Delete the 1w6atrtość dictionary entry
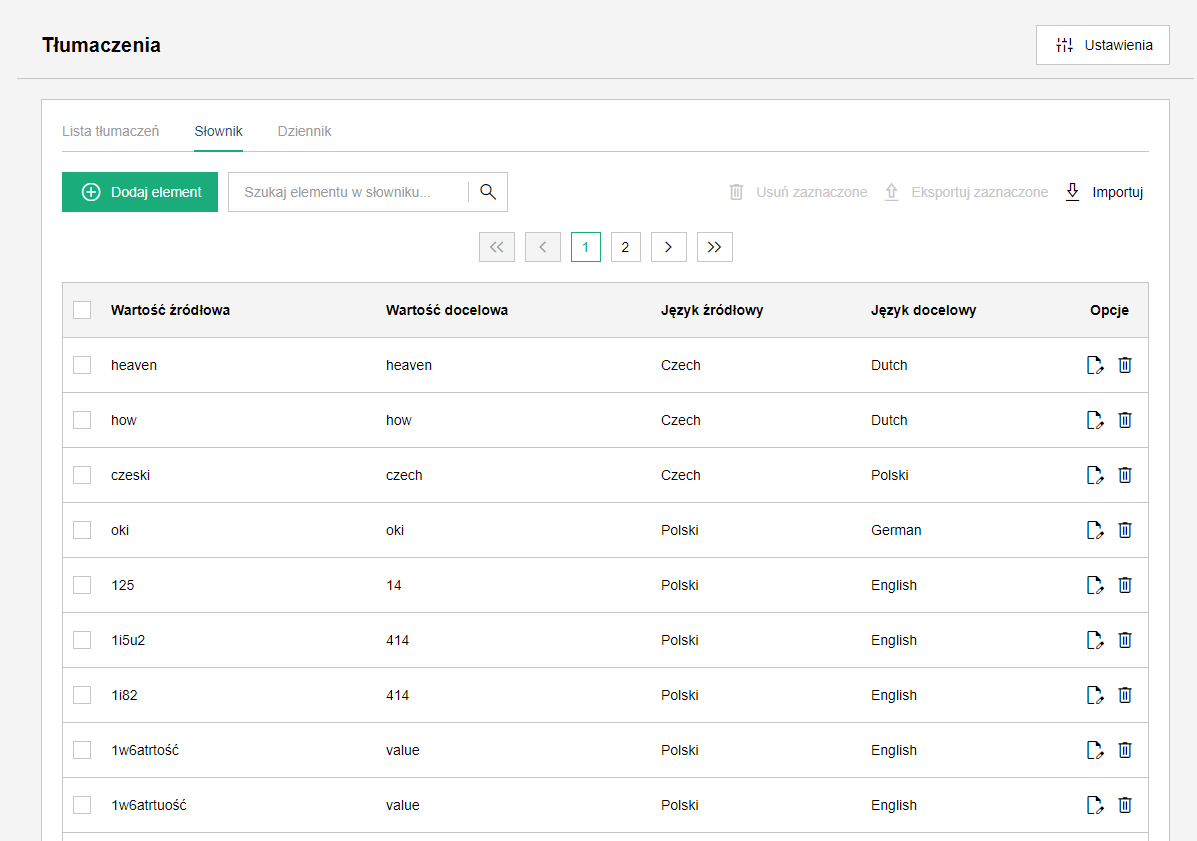 (x=1124, y=750)
